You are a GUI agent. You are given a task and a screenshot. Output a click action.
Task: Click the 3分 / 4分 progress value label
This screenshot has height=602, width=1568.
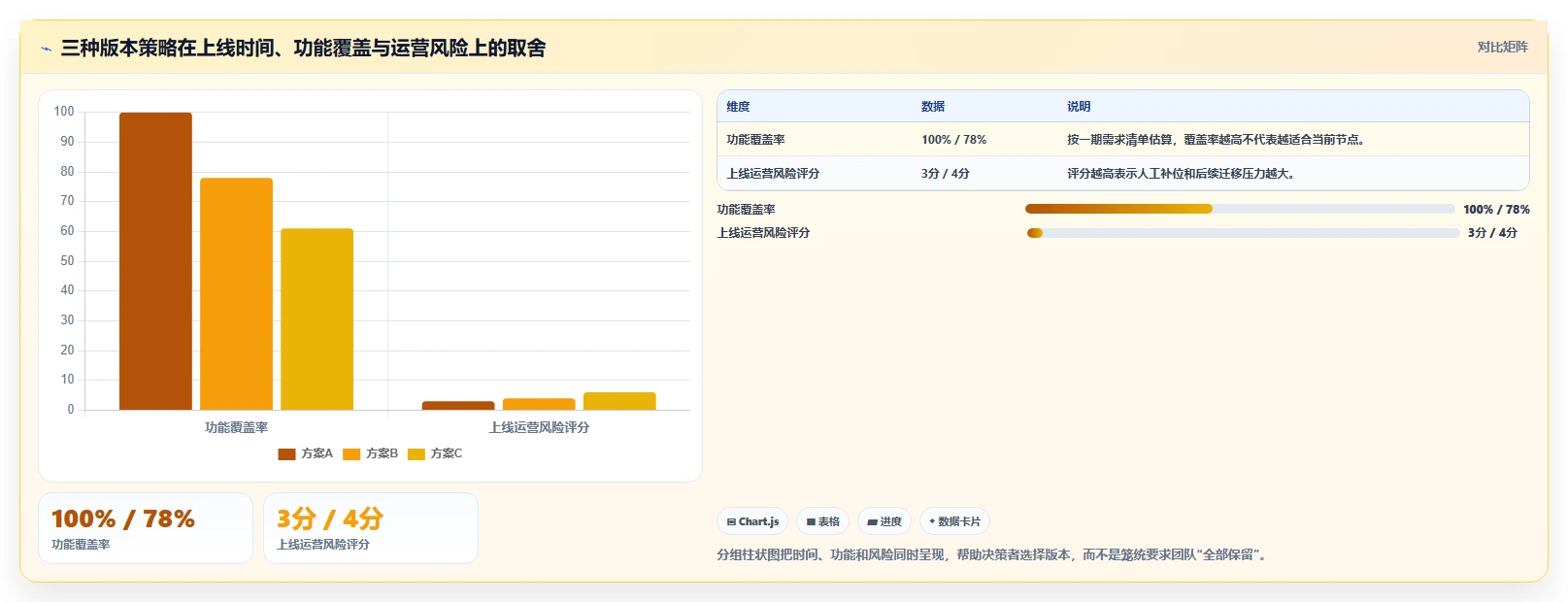coord(1492,233)
